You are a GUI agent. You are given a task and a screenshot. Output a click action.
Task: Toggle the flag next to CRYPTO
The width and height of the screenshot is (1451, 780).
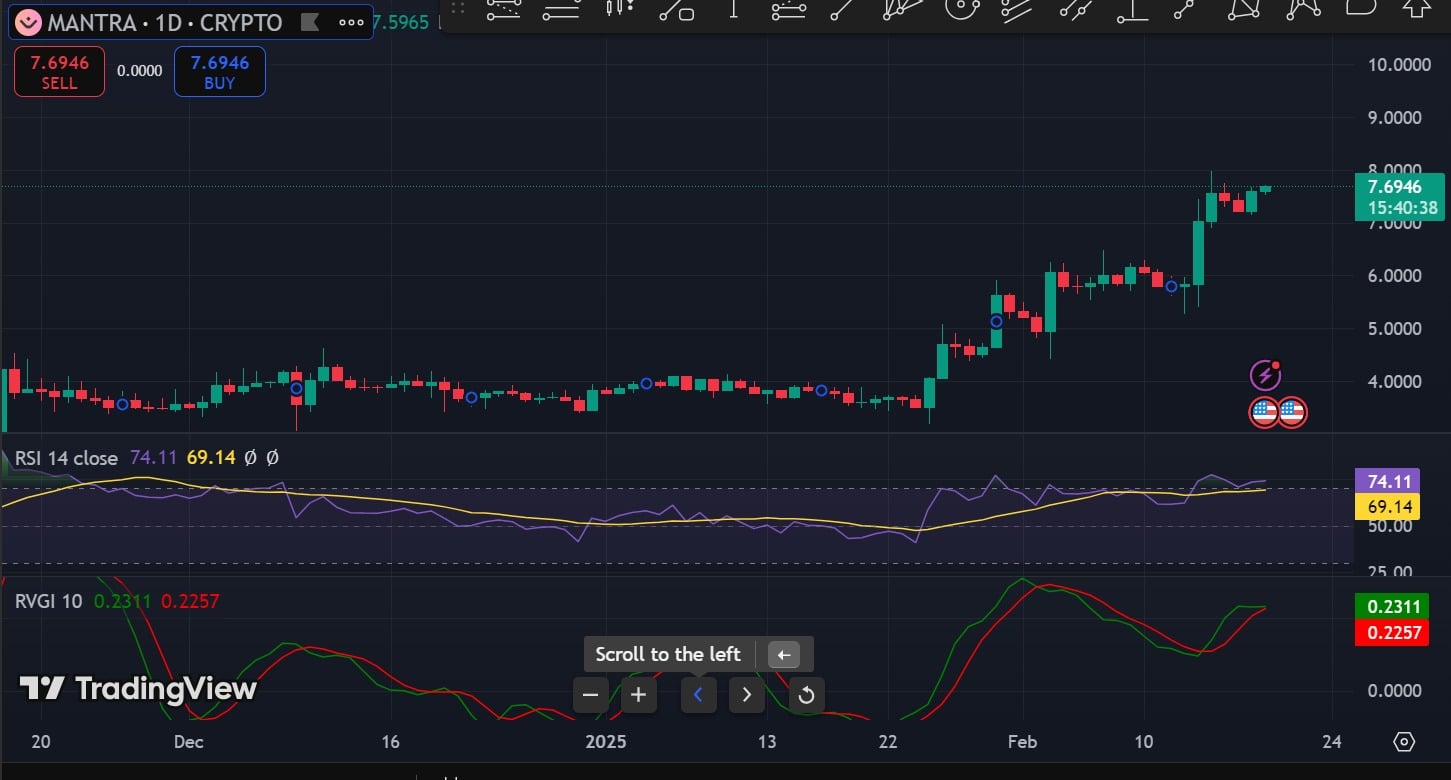[311, 22]
